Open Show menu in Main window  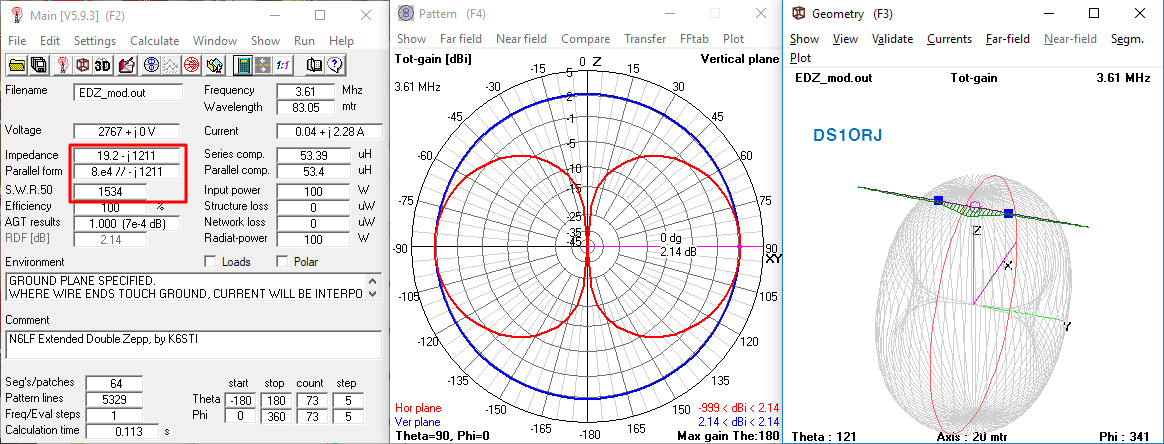coord(265,41)
